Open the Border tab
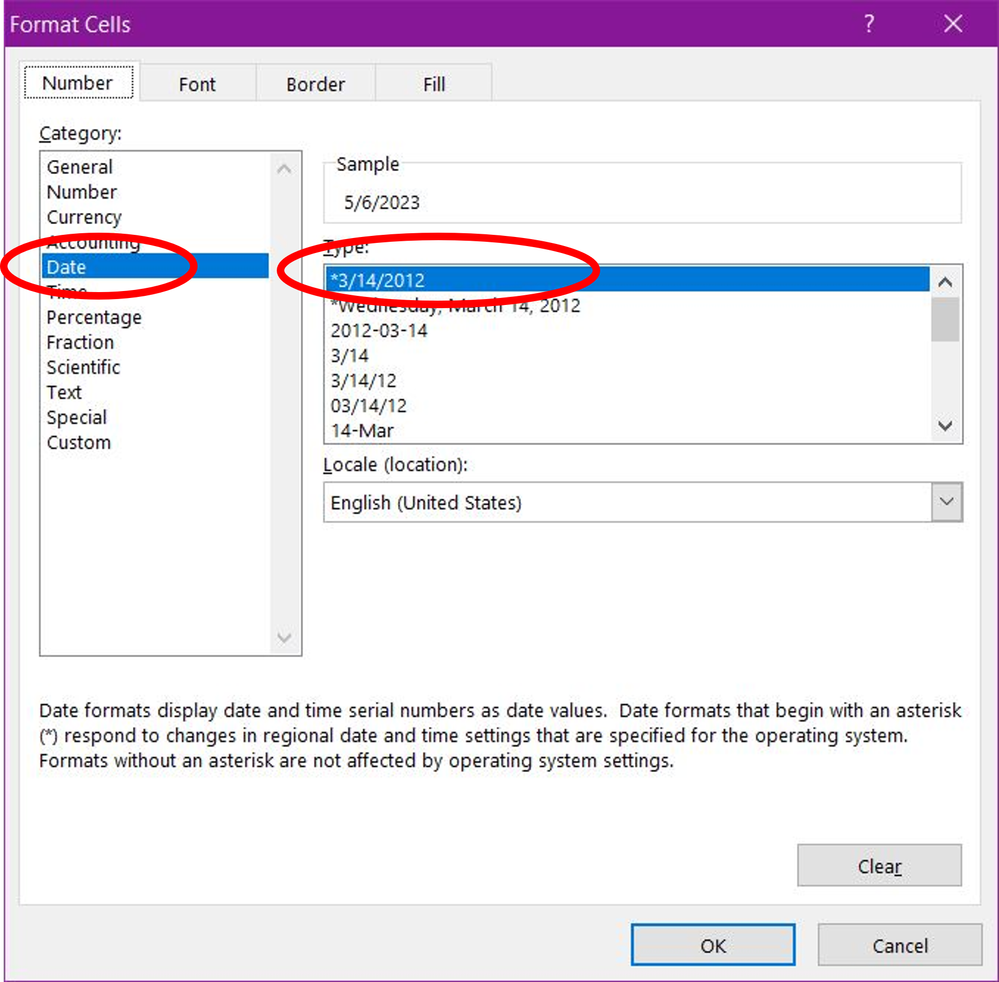This screenshot has height=982, width=999. coord(315,84)
